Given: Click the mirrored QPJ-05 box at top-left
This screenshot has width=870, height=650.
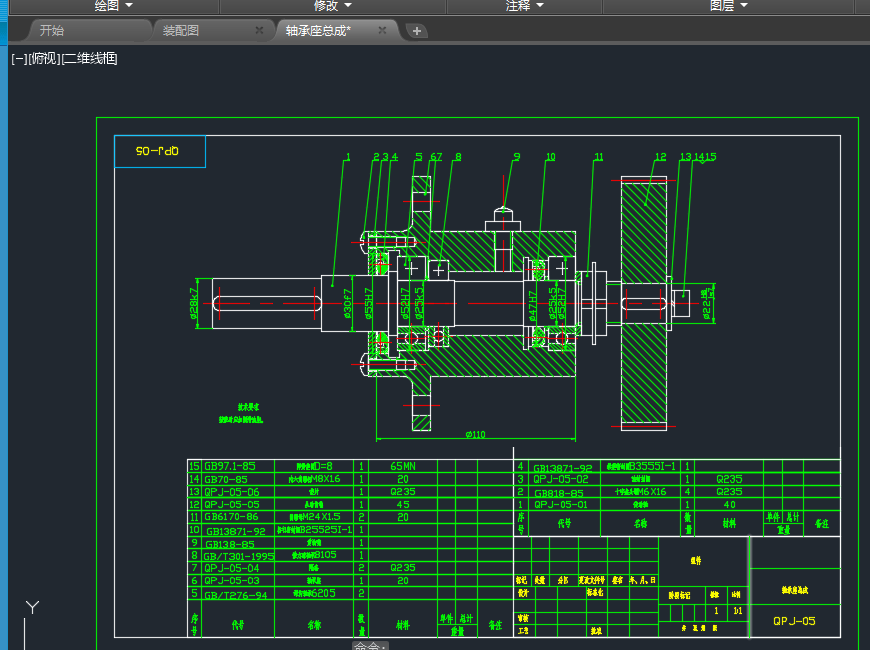Looking at the screenshot, I should click(x=159, y=151).
